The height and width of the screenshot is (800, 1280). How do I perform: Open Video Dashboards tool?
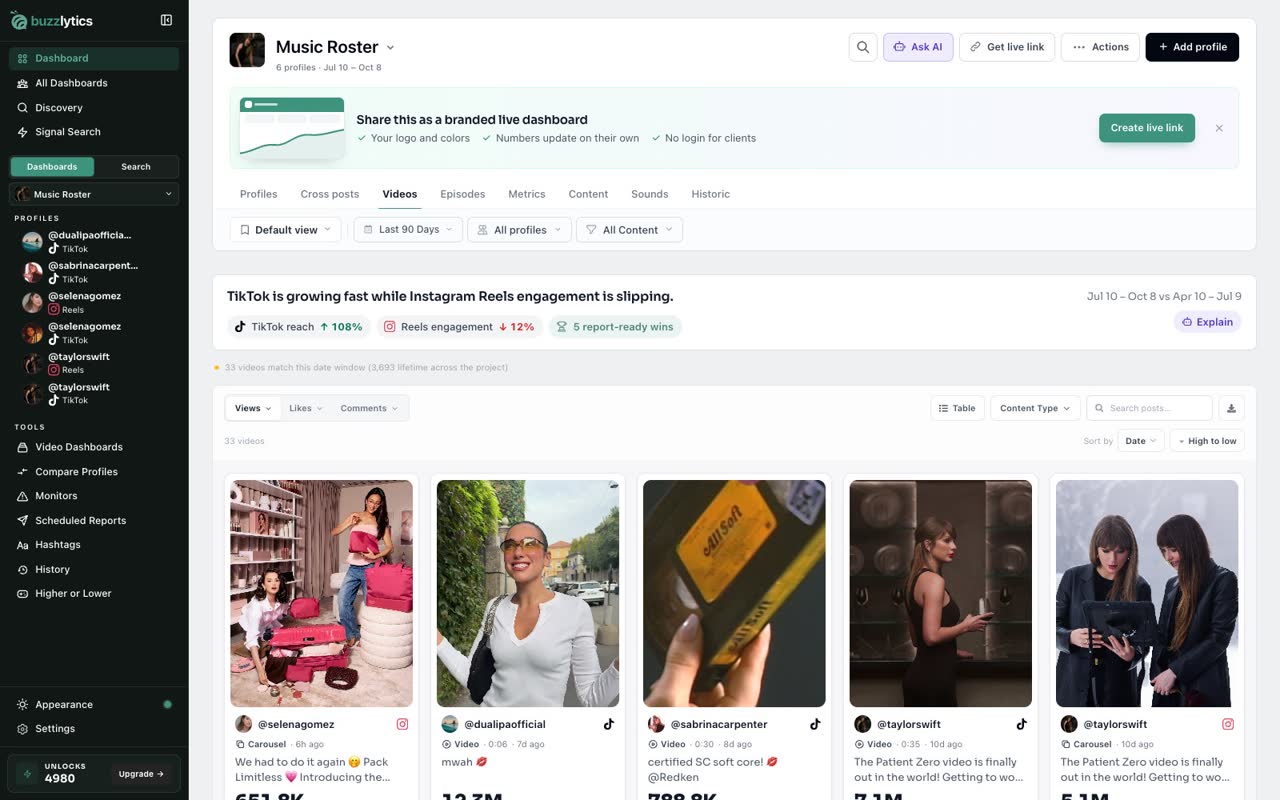pyautogui.click(x=94, y=447)
